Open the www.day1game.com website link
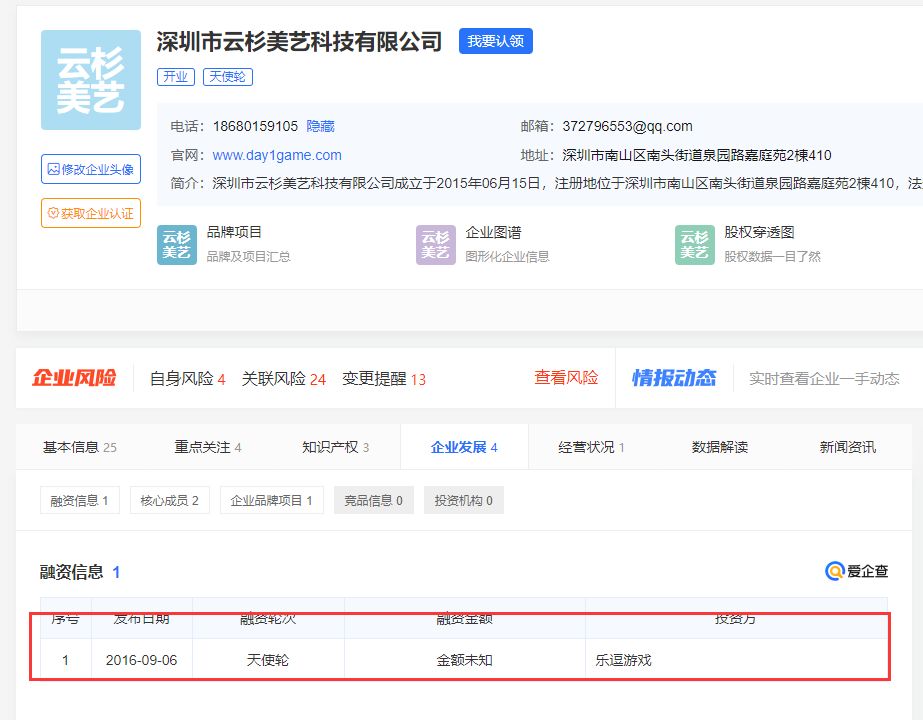The image size is (923, 720). (x=277, y=155)
